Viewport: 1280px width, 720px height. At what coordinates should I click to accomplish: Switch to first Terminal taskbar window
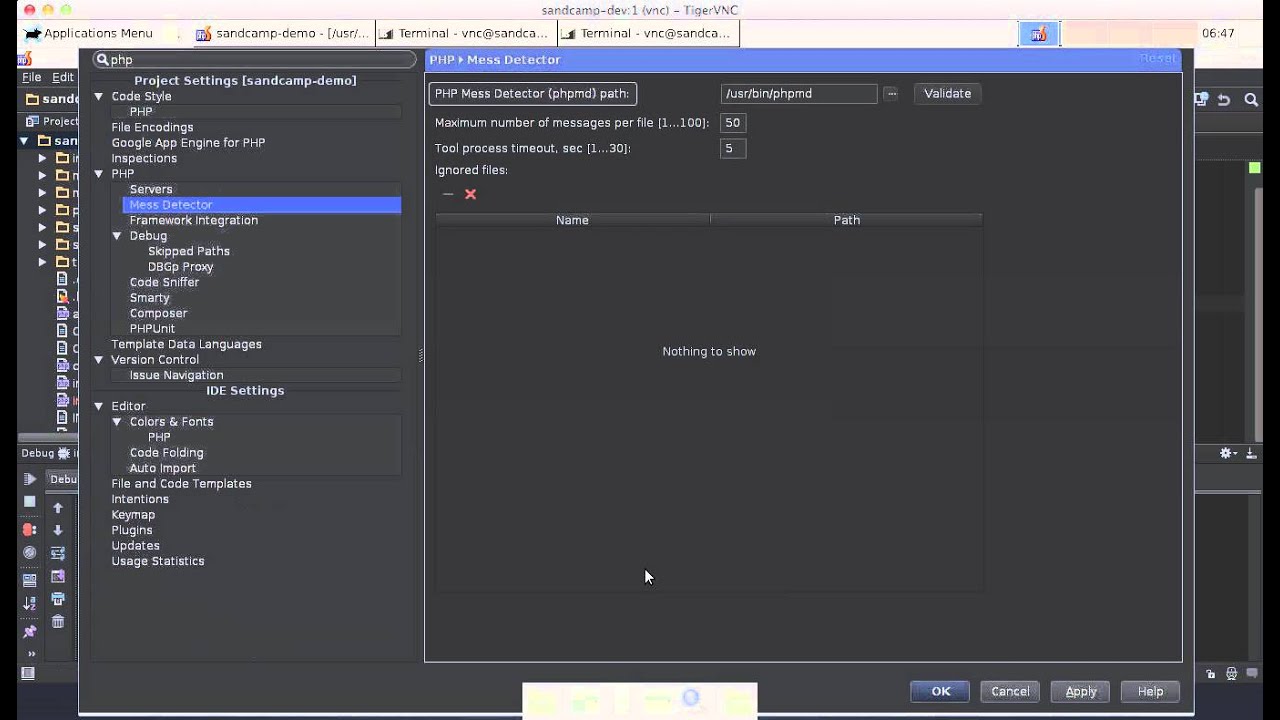(x=465, y=33)
